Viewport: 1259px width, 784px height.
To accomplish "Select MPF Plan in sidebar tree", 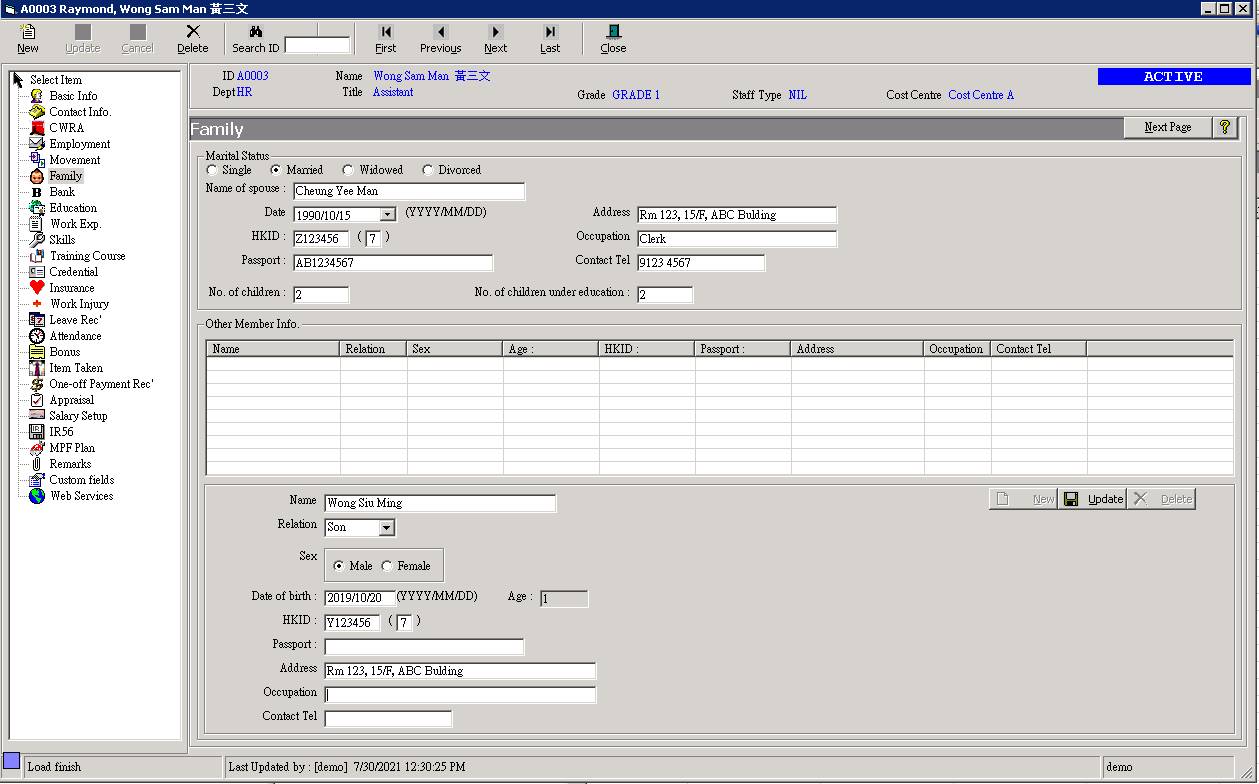I will point(72,448).
